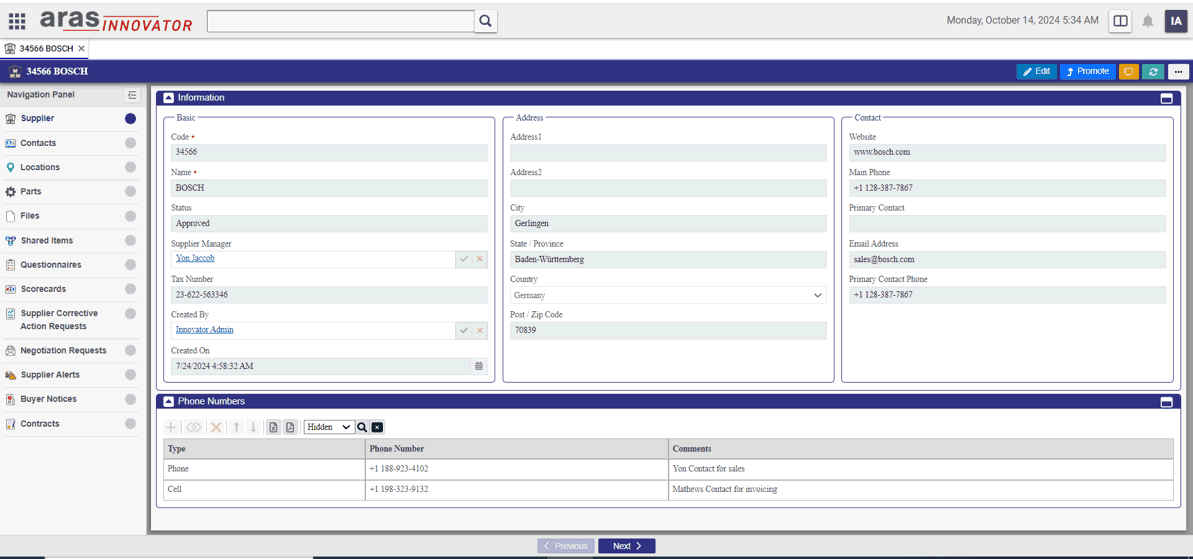Delete phone number row icon
The width and height of the screenshot is (1193, 559).
pyautogui.click(x=216, y=427)
